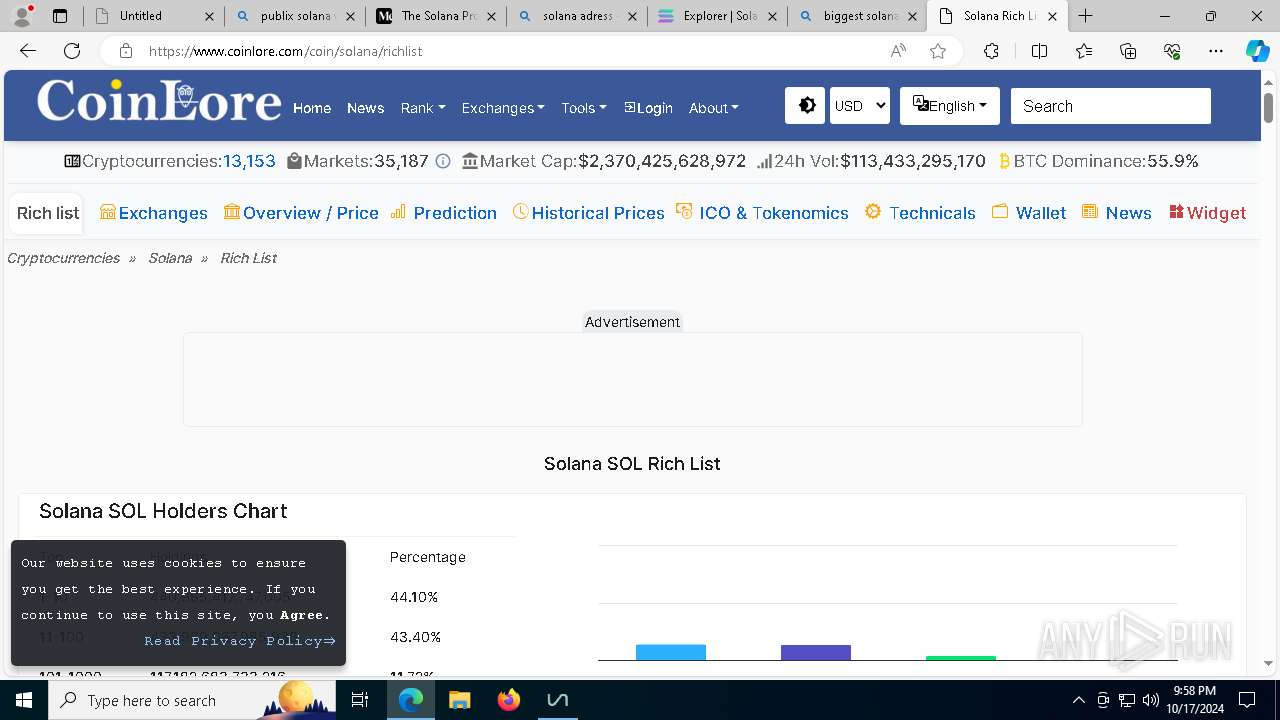Open Task View on taskbar
Viewport: 1280px width, 720px height.
(361, 700)
